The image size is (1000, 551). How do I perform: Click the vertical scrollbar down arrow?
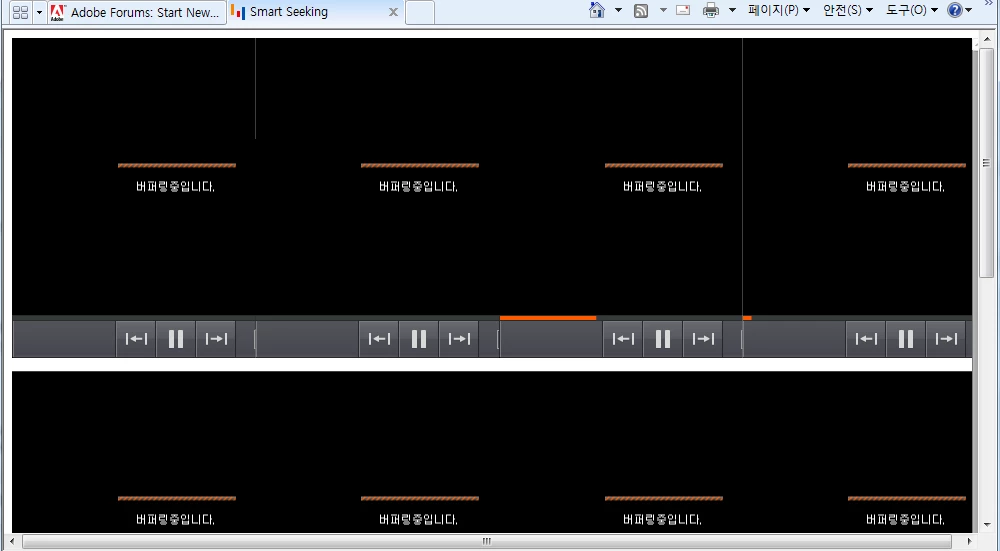coord(986,524)
